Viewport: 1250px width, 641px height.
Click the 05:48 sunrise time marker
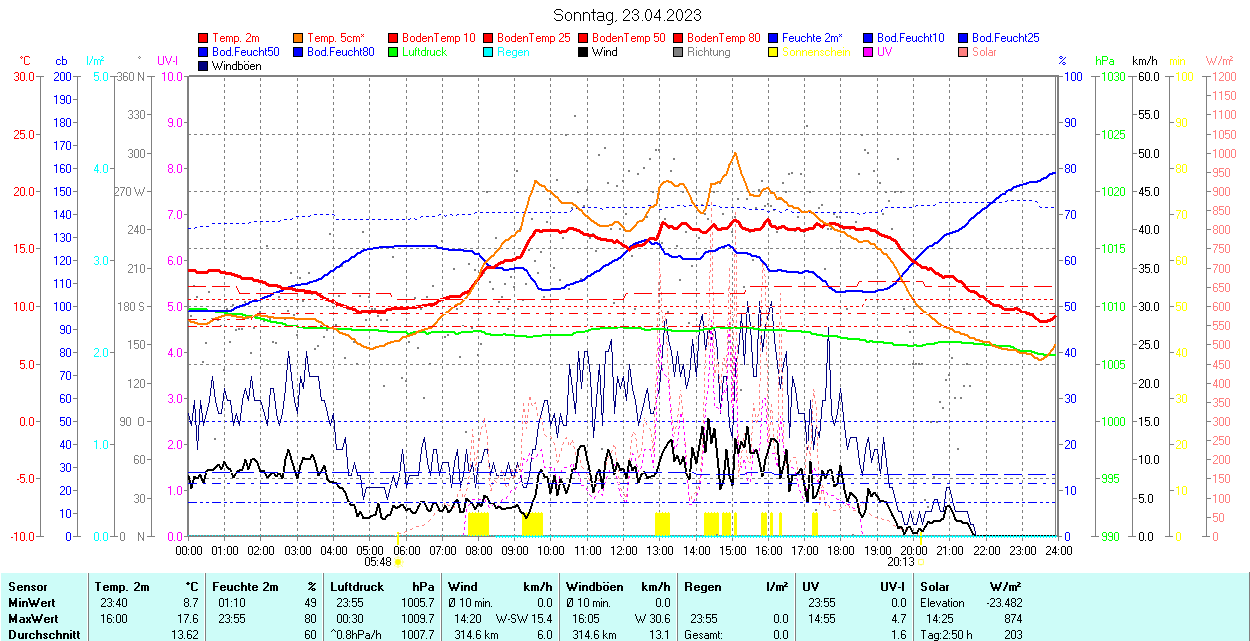coord(377,561)
